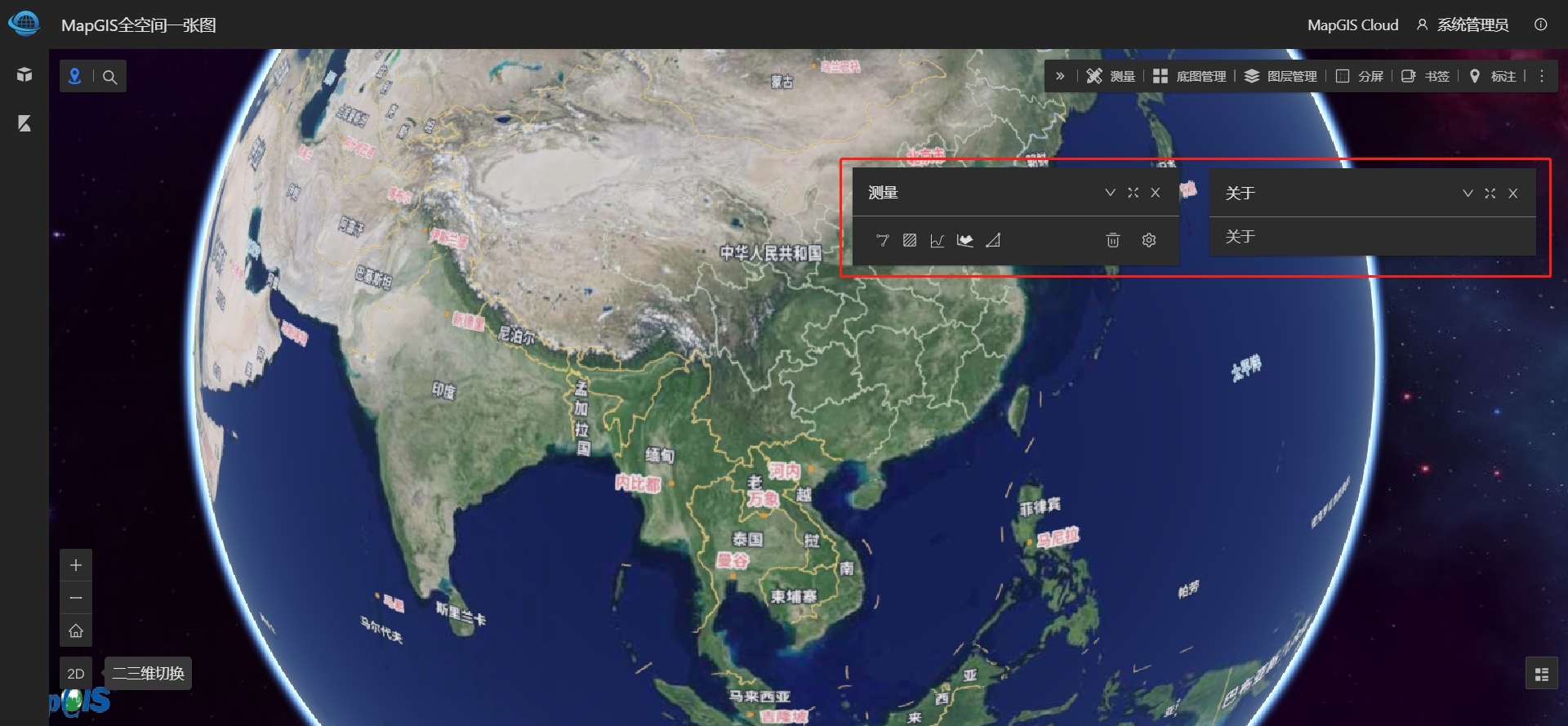The width and height of the screenshot is (1568, 726).
Task: Open the 书签 bookmarks tool
Action: pyautogui.click(x=1425, y=76)
